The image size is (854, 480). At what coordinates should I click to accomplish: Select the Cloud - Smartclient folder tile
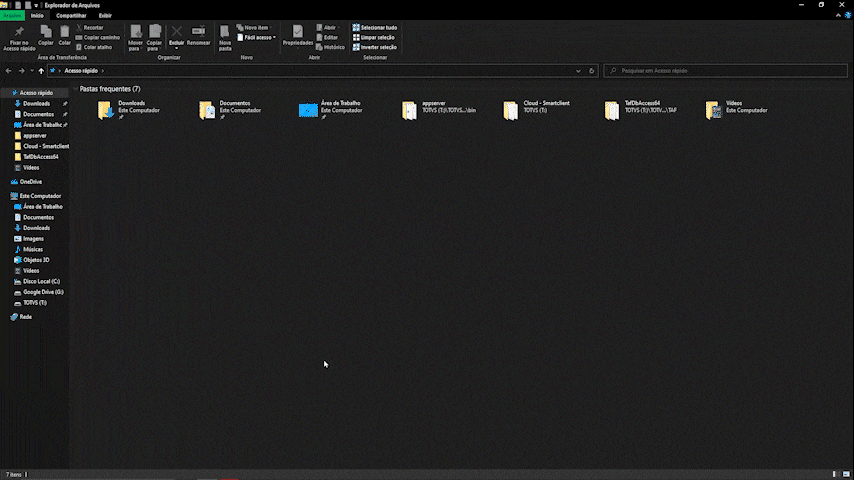coord(536,109)
